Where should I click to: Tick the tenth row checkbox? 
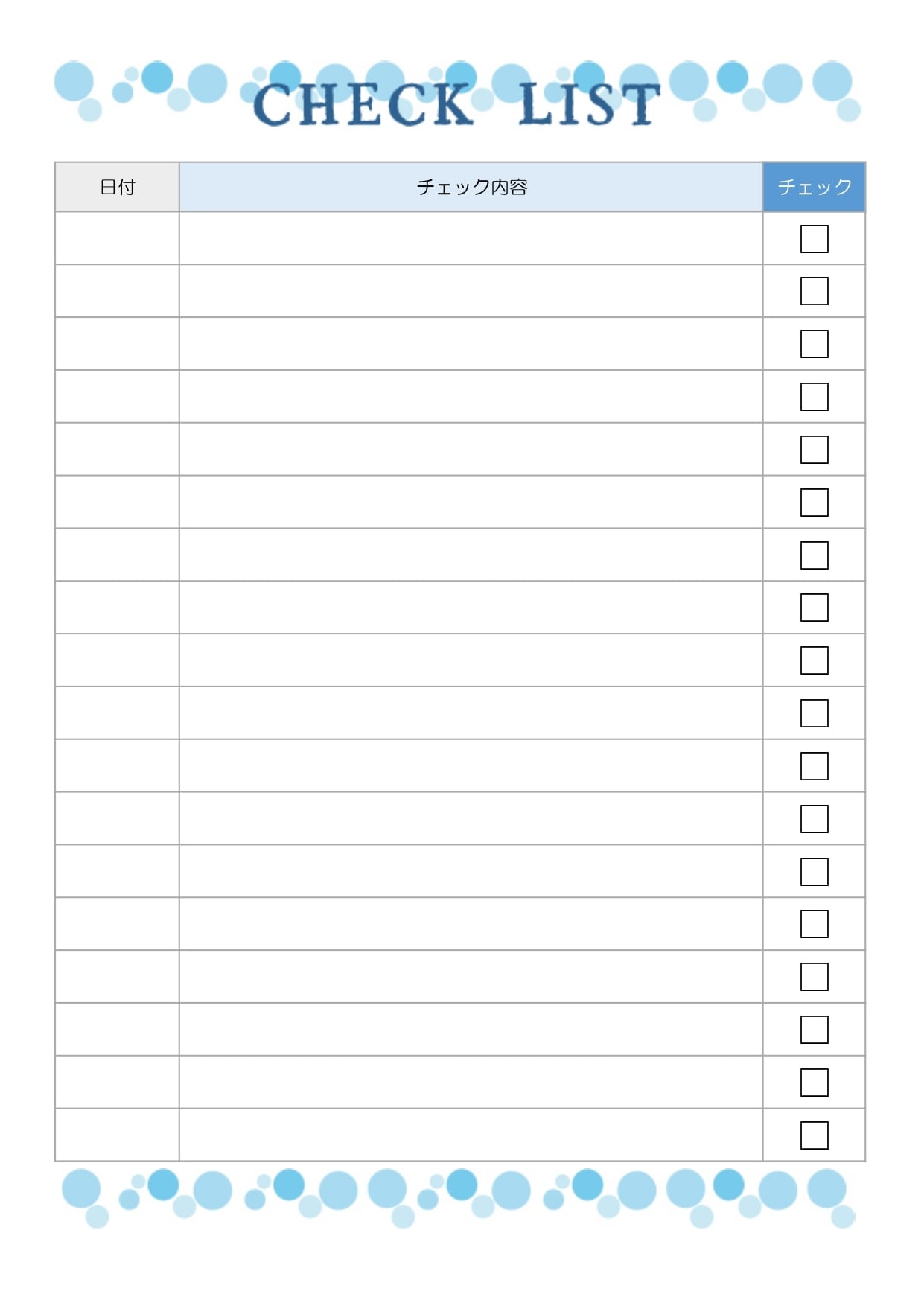pos(814,713)
